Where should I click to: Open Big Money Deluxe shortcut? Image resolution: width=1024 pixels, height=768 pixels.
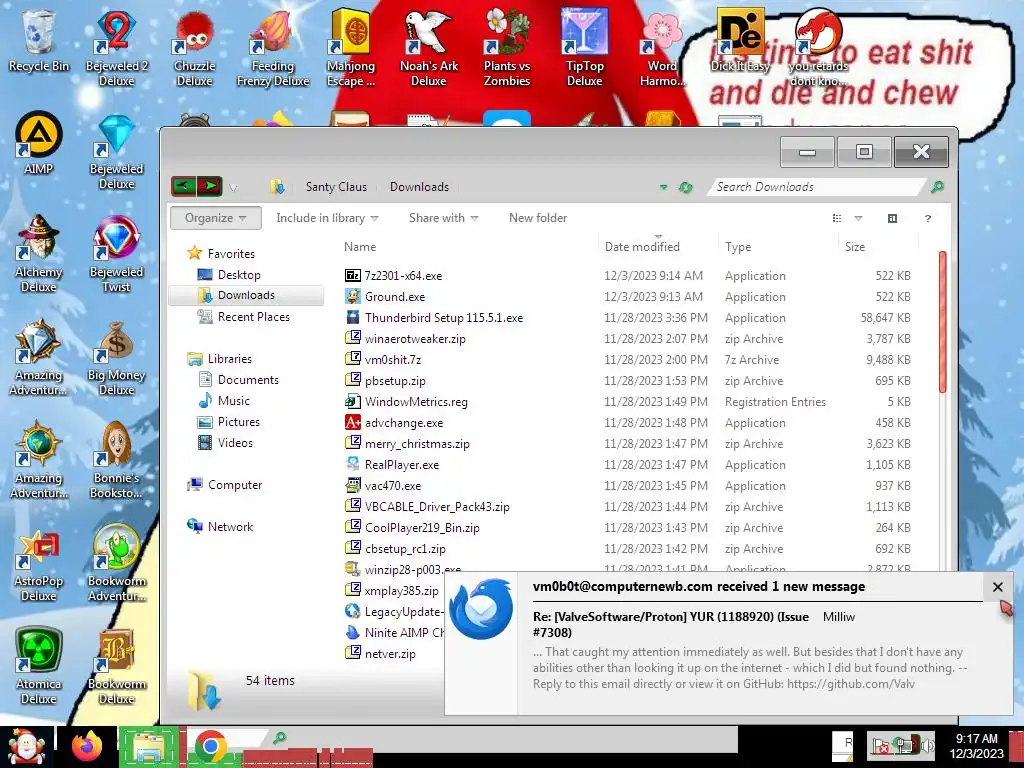coord(116,358)
